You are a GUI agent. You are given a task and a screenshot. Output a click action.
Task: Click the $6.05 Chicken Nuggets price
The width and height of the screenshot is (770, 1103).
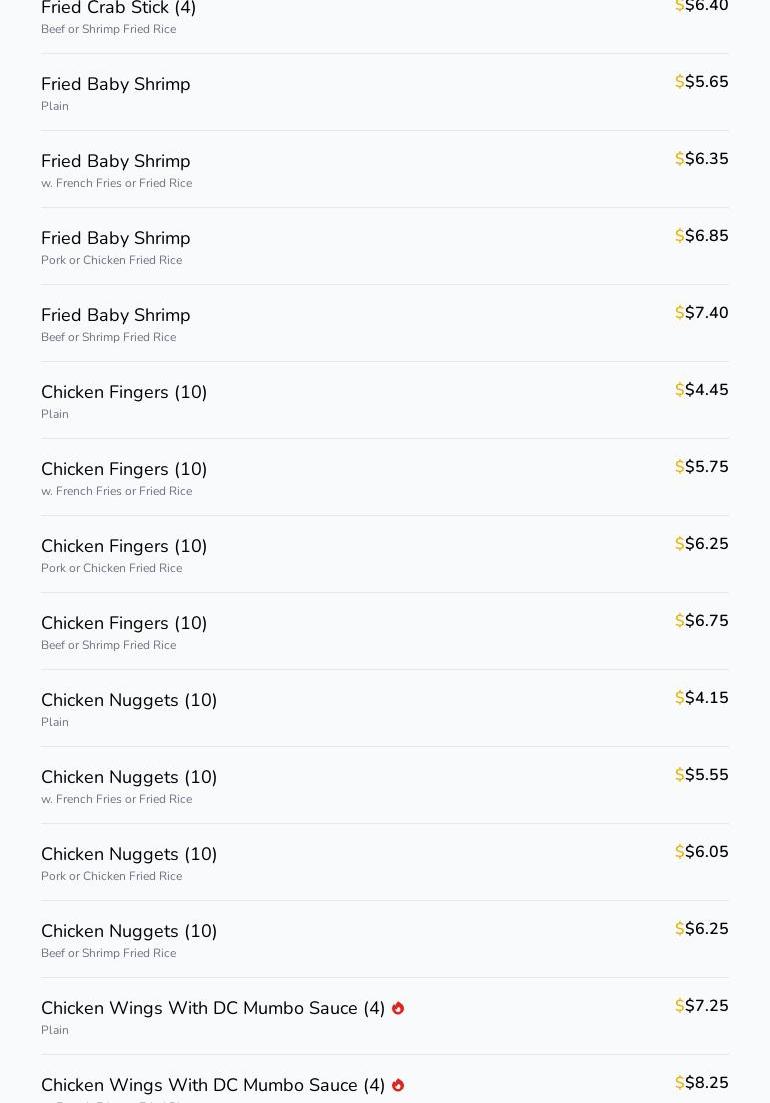(702, 852)
